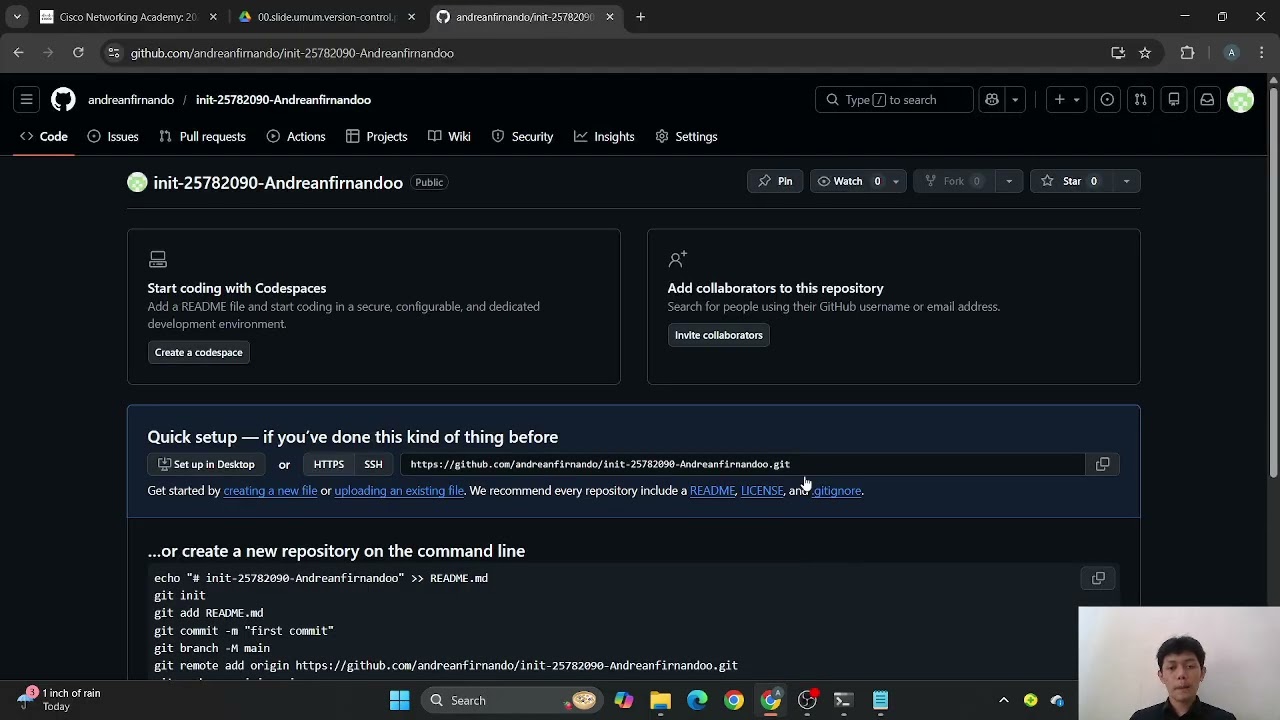Open the Security tab
The width and height of the screenshot is (1280, 720).
click(522, 137)
